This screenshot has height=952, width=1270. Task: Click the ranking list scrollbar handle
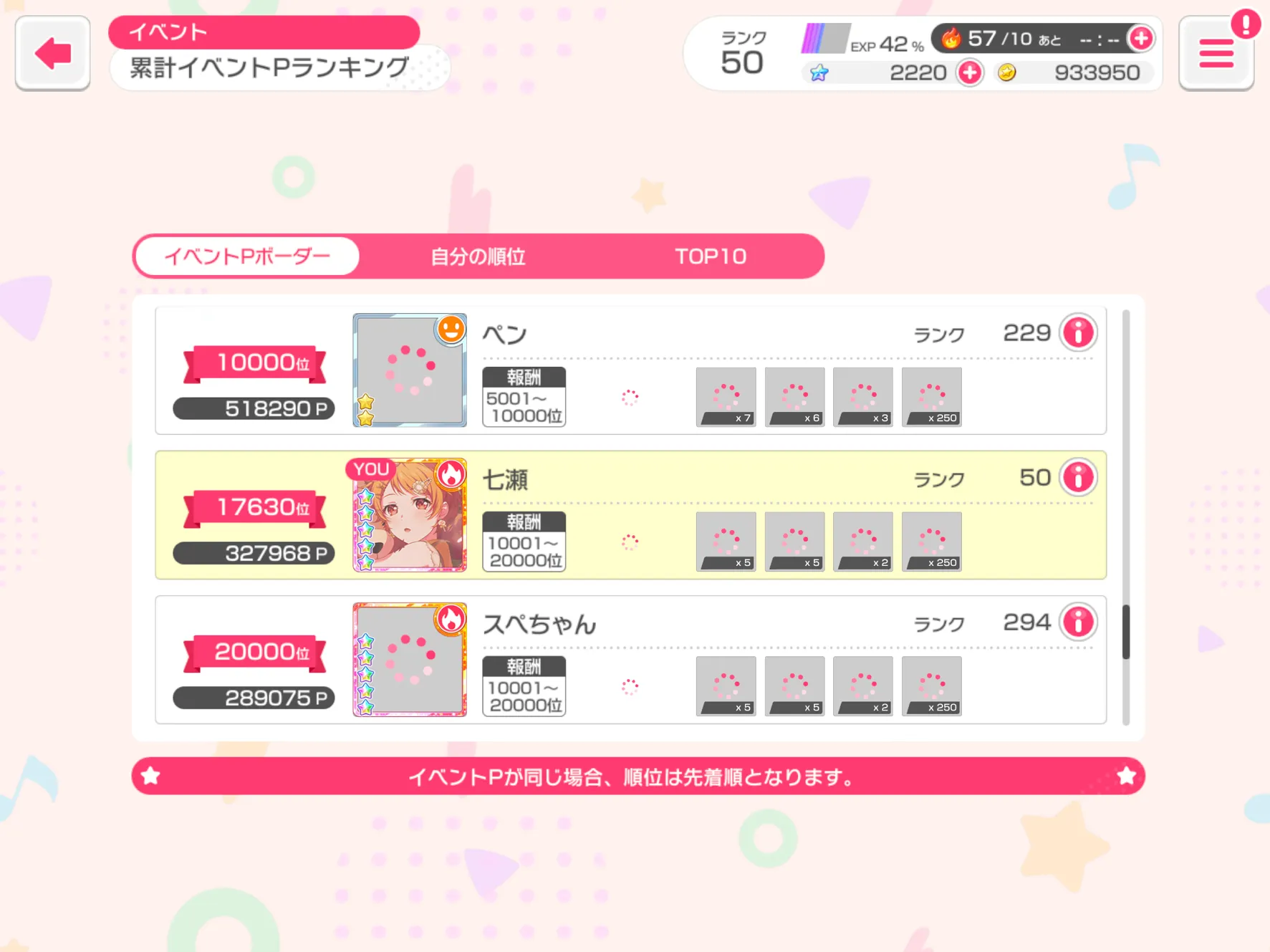[1126, 632]
